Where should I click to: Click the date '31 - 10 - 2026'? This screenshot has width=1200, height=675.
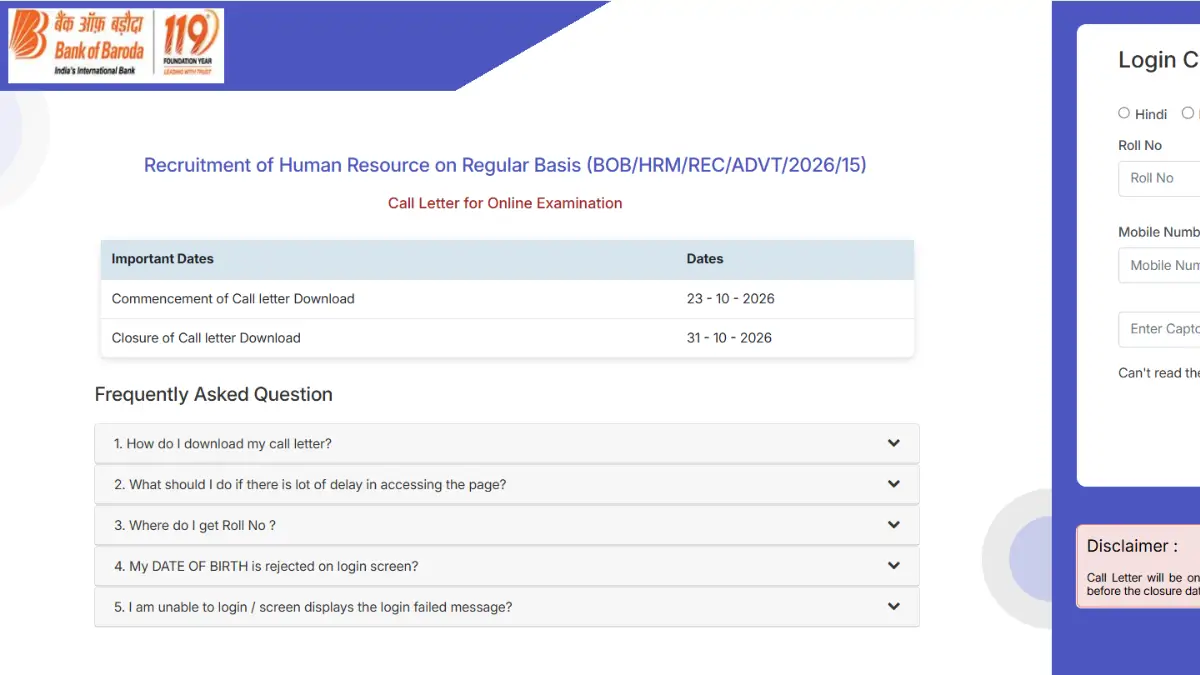[x=729, y=338]
